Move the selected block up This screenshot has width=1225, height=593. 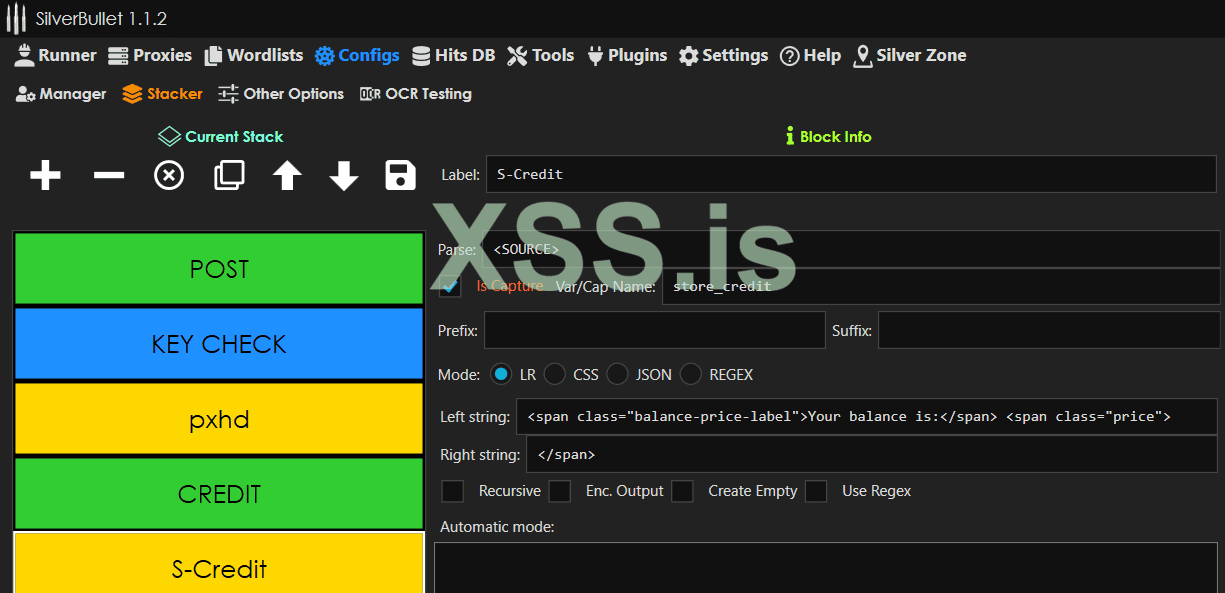coord(287,176)
